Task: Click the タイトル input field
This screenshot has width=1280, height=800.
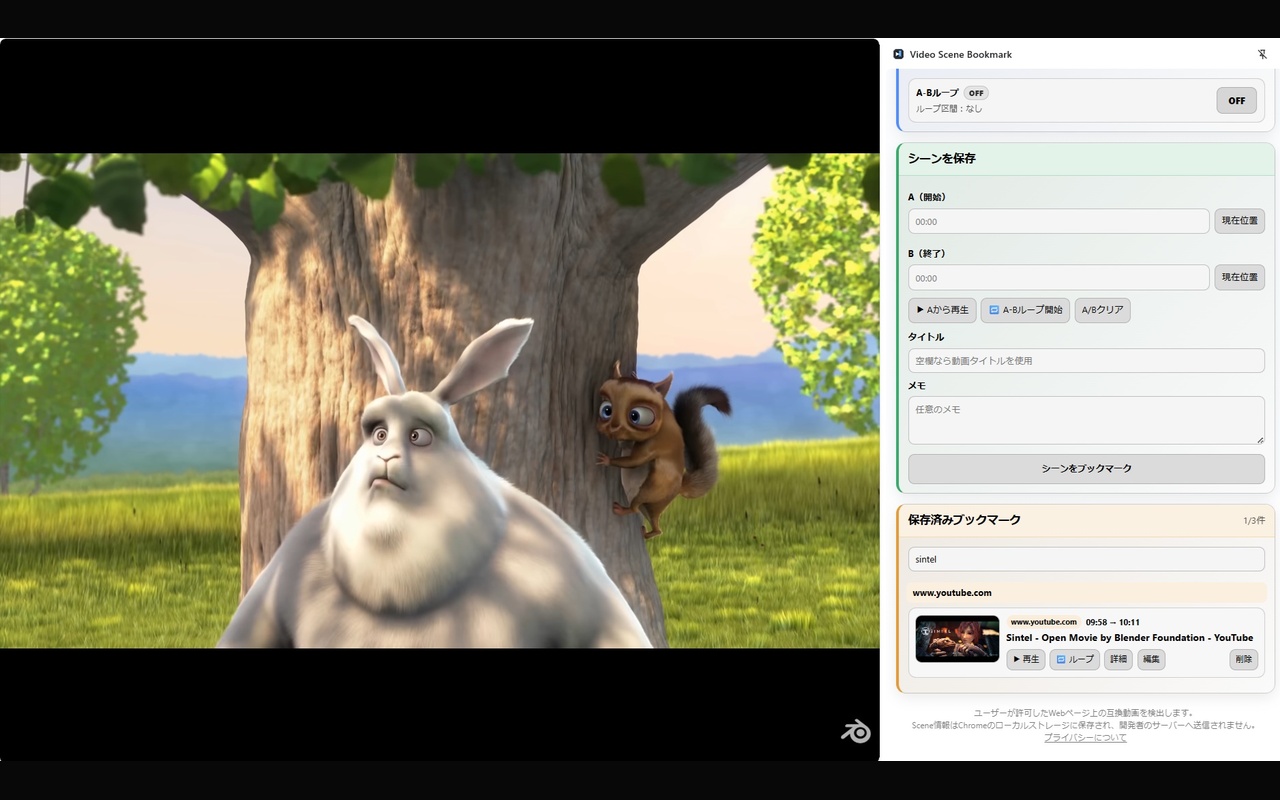Action: click(1086, 361)
